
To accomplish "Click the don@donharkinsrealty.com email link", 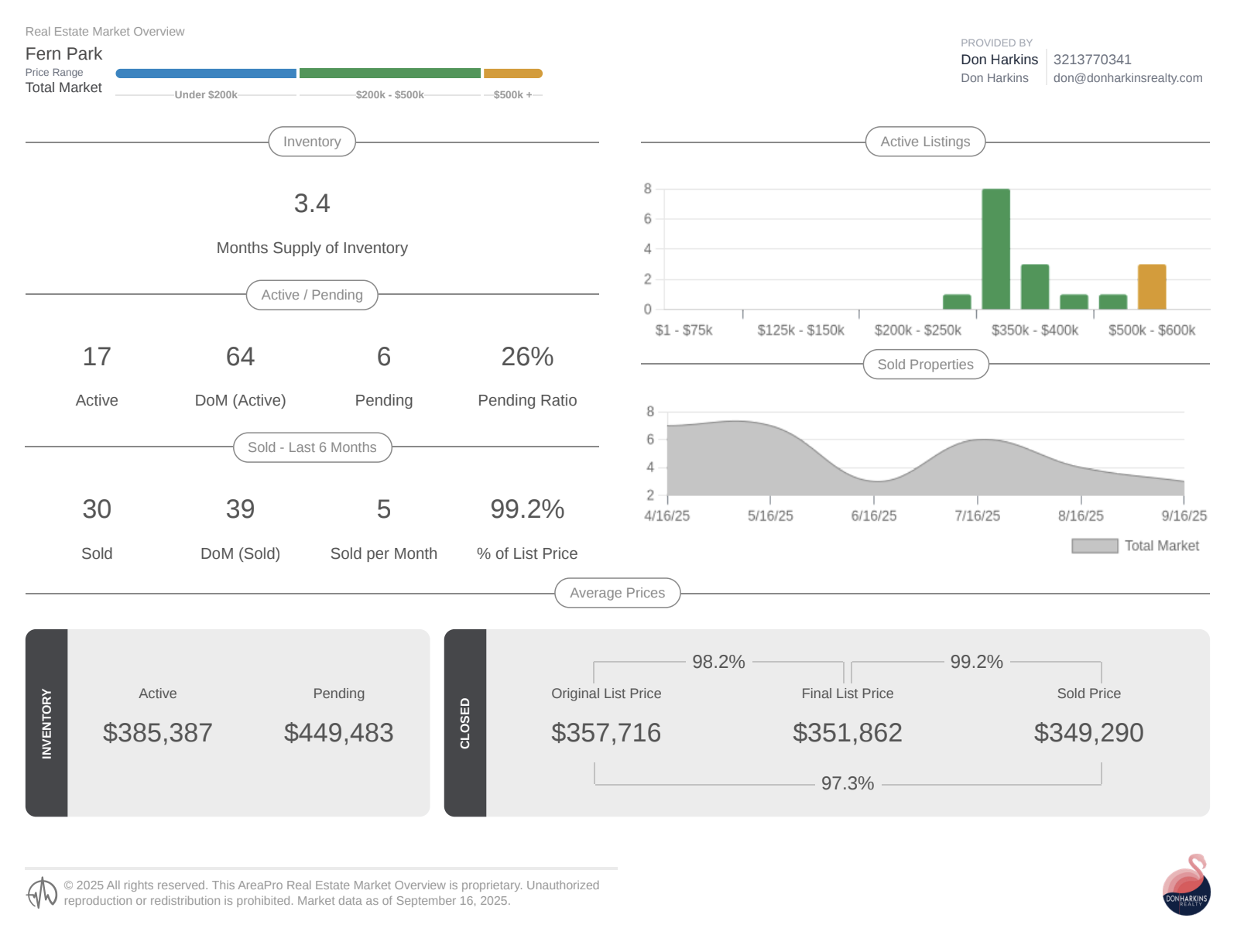I will [x=1127, y=78].
